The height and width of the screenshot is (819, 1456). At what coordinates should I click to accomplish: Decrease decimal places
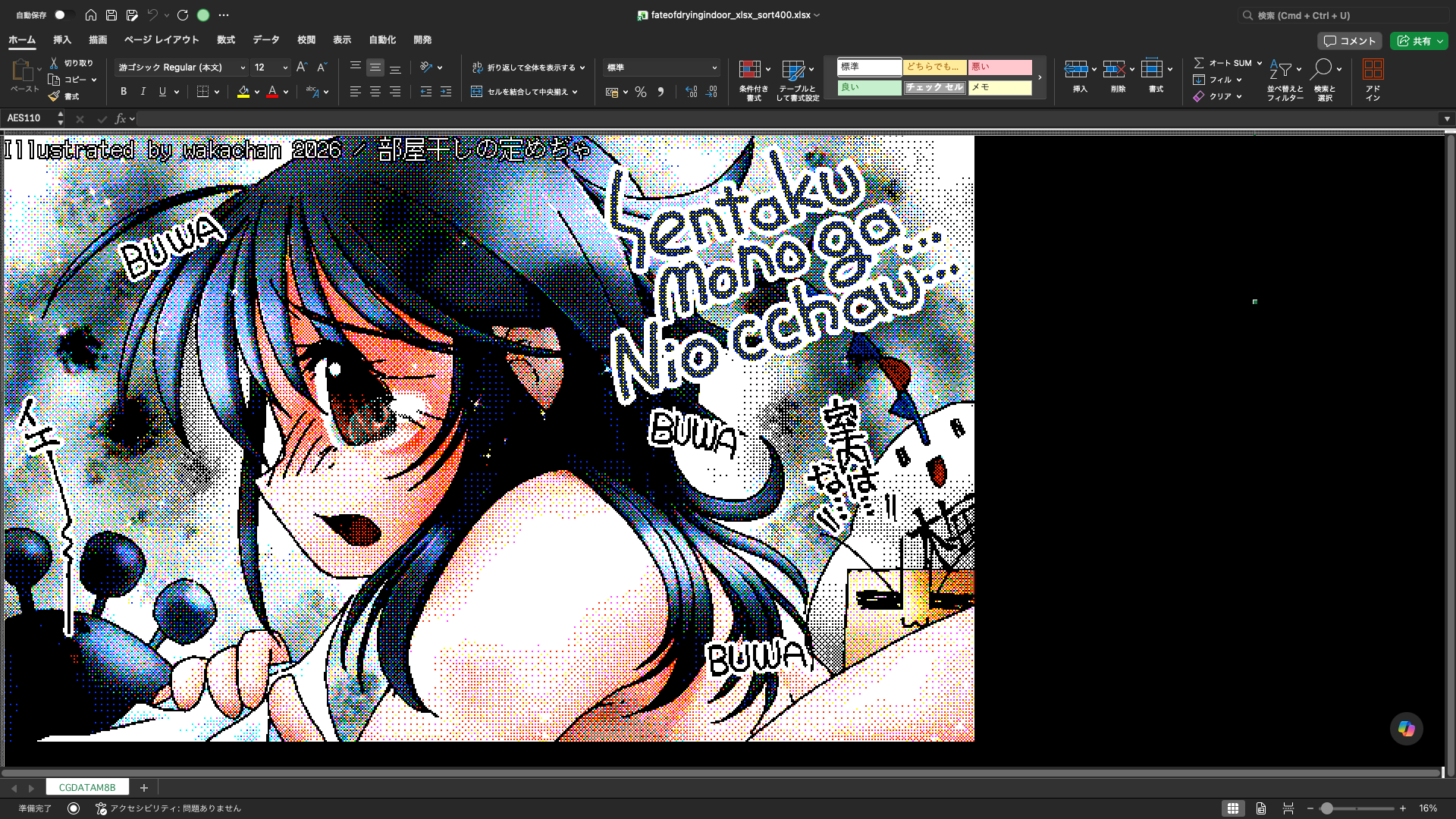(711, 92)
